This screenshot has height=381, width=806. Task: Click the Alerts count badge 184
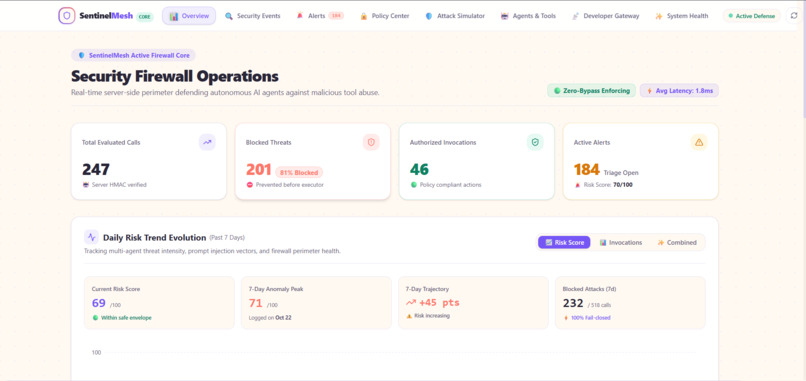tap(336, 16)
